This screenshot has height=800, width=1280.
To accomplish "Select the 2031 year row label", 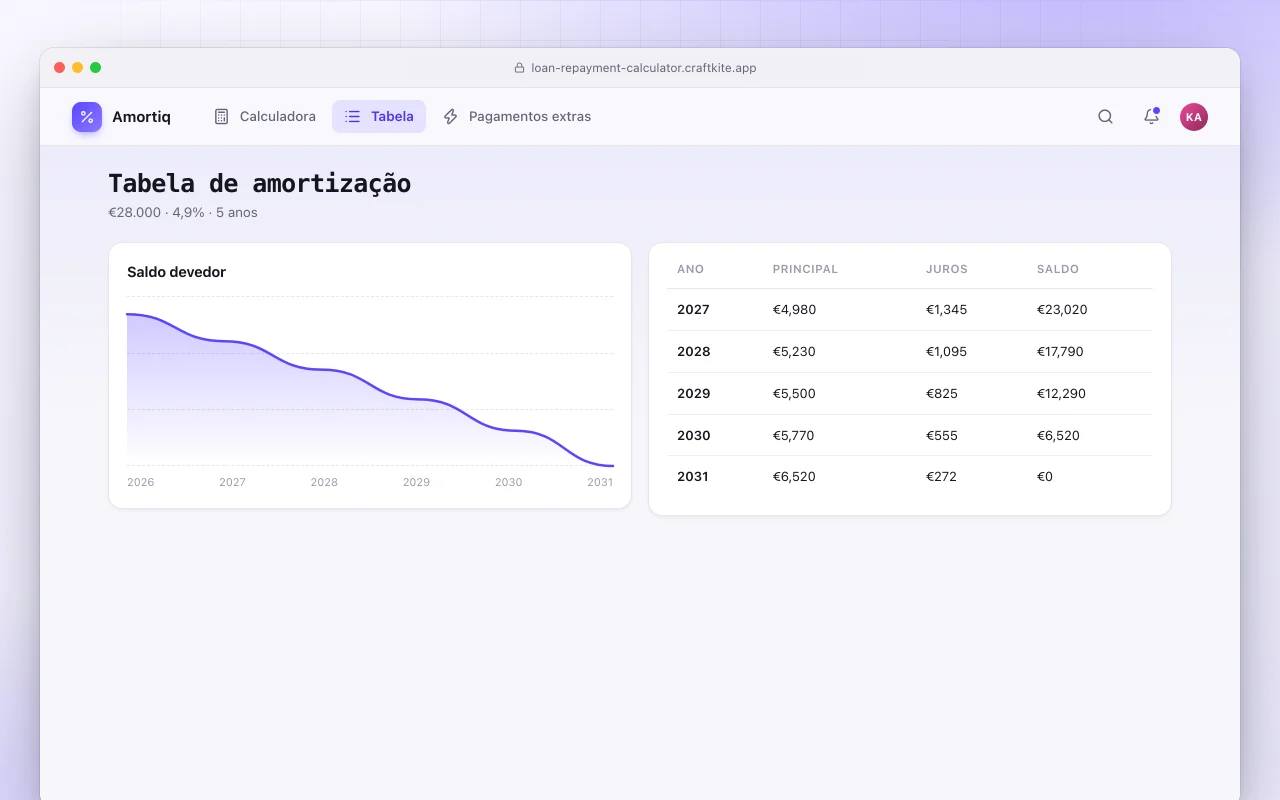I will coord(692,477).
